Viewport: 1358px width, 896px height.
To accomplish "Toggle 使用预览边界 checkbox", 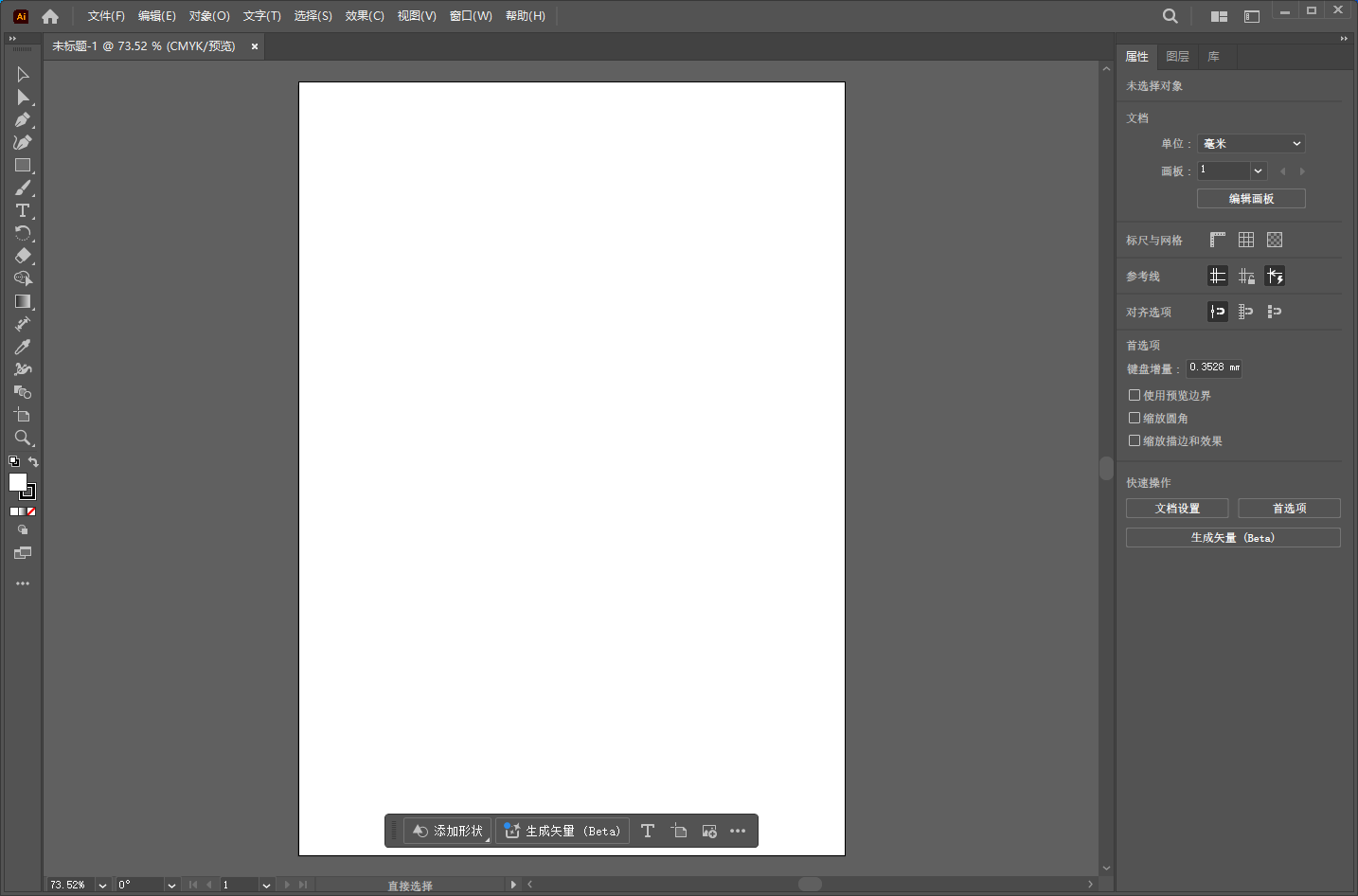I will 1135,395.
